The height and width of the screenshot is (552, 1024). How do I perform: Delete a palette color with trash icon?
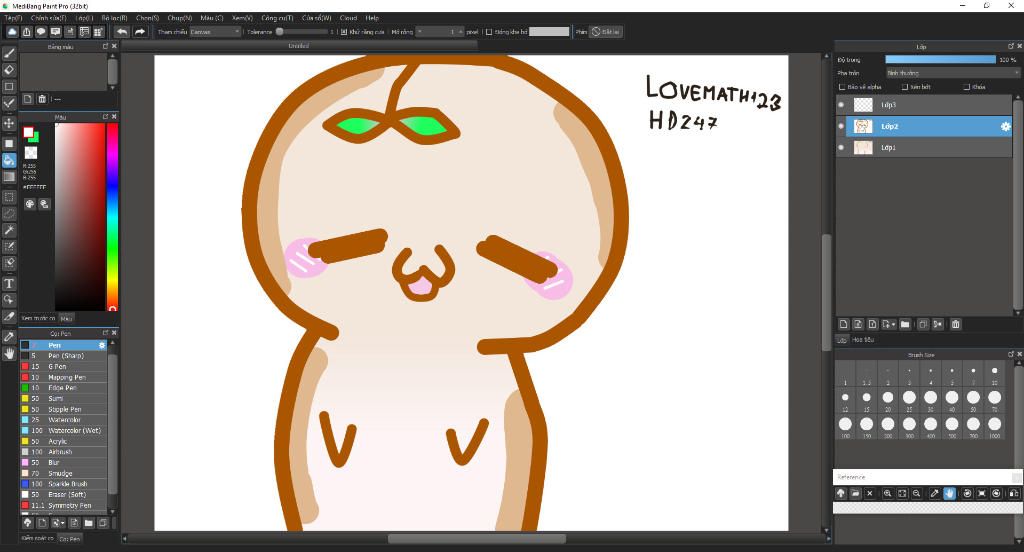[x=42, y=99]
